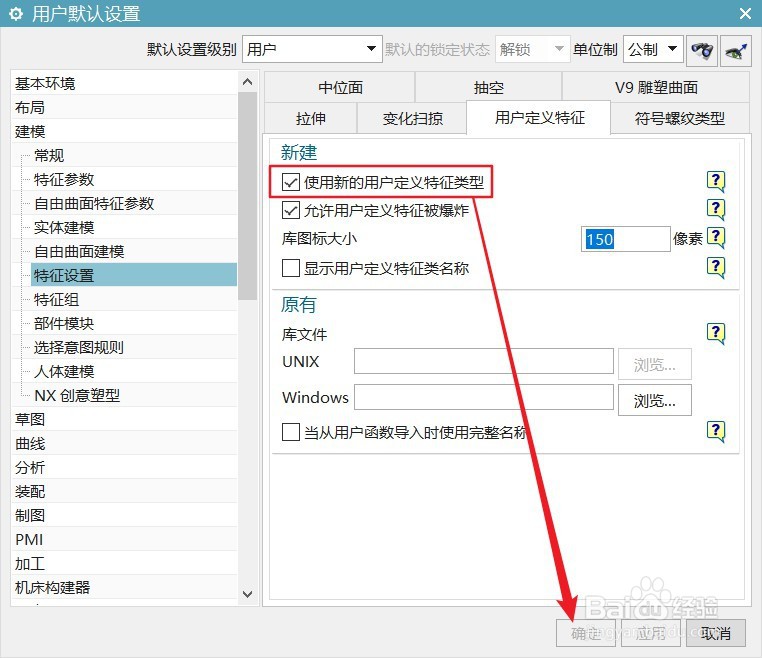The image size is (762, 658).
Task: Open the 单位制 dropdown
Action: [x=653, y=49]
